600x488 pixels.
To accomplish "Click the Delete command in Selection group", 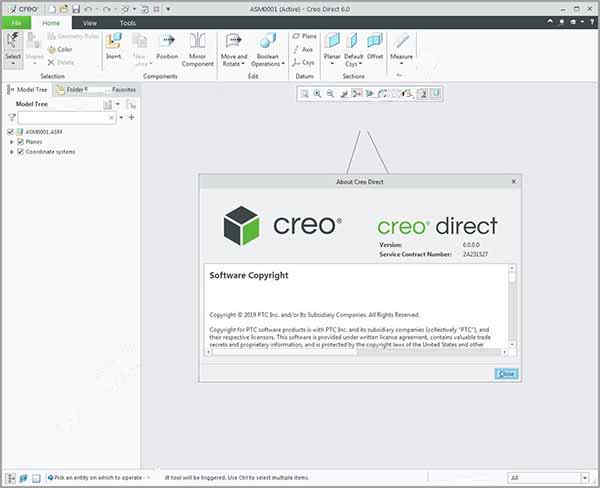I will pos(61,62).
